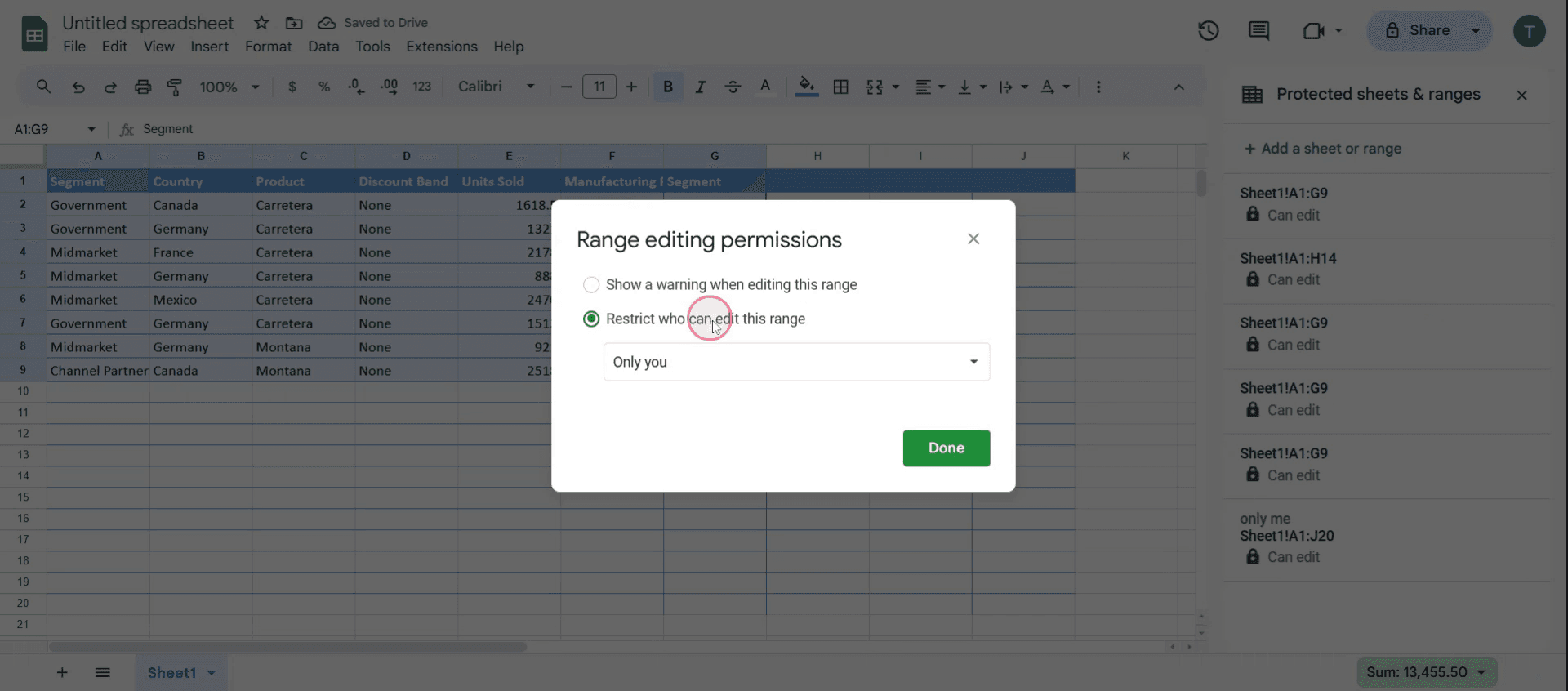1568x691 pixels.
Task: Switch to the Sheet1 tab
Action: click(171, 673)
